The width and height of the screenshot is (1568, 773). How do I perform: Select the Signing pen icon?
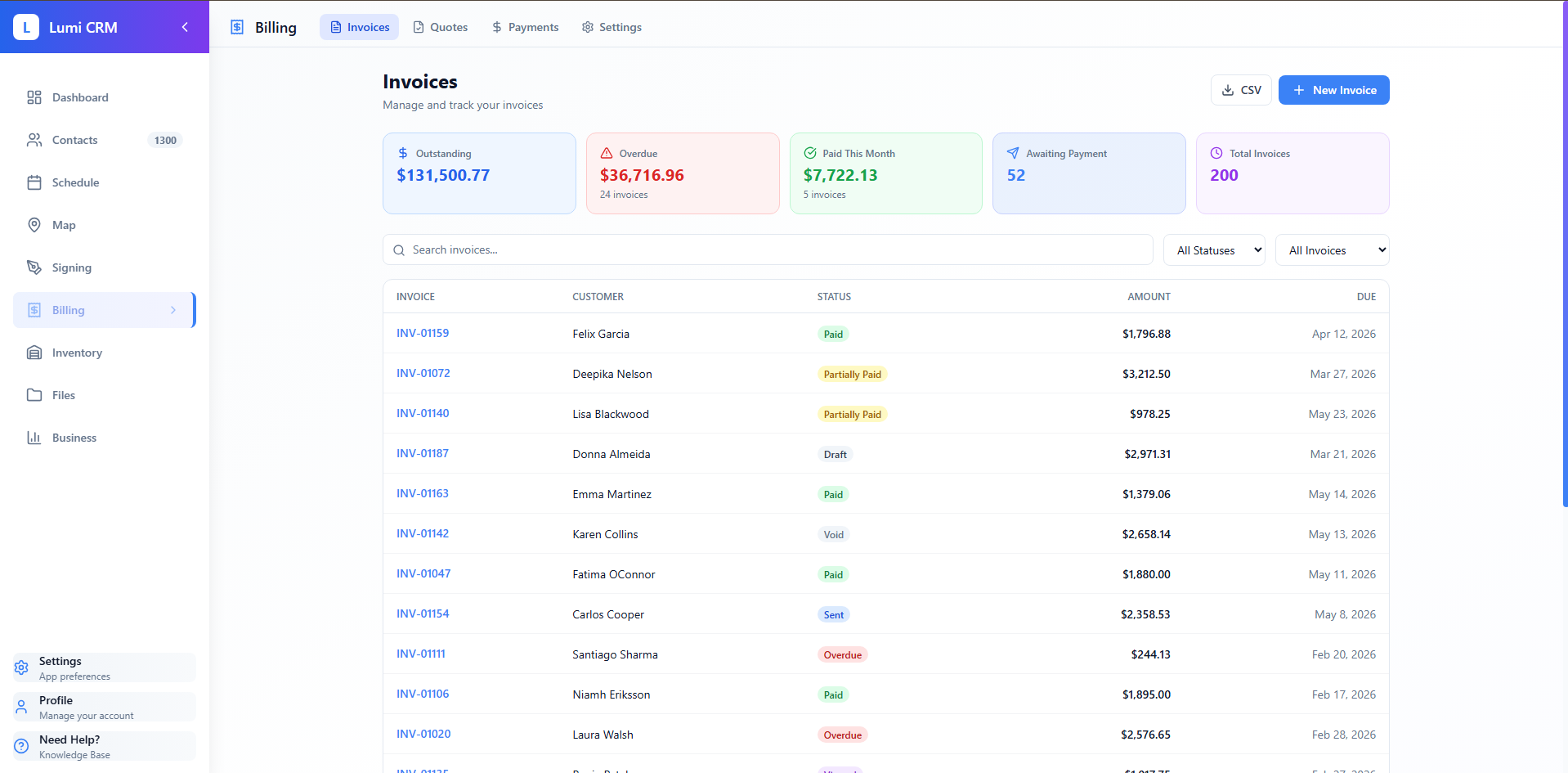pos(34,267)
